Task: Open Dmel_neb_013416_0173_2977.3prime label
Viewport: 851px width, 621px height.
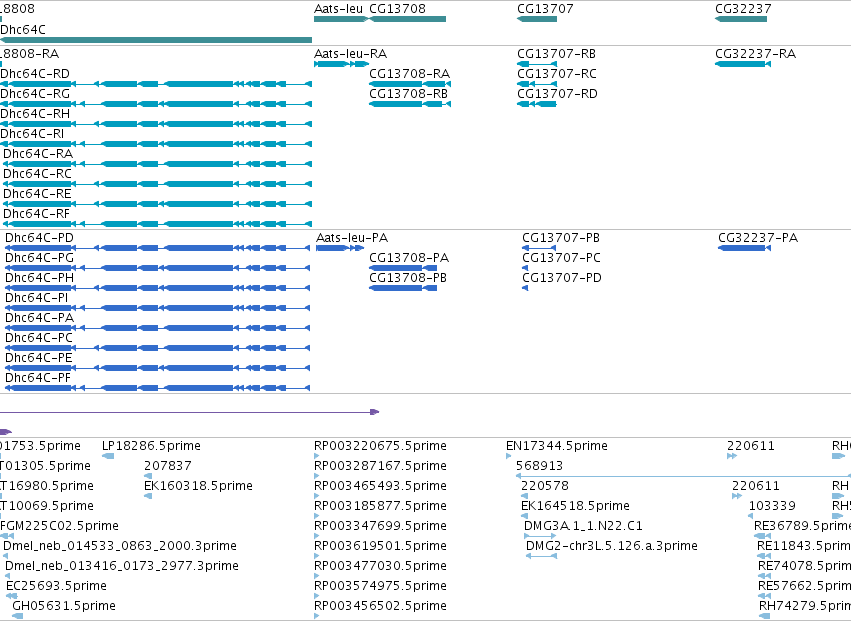Action: pyautogui.click(x=122, y=566)
